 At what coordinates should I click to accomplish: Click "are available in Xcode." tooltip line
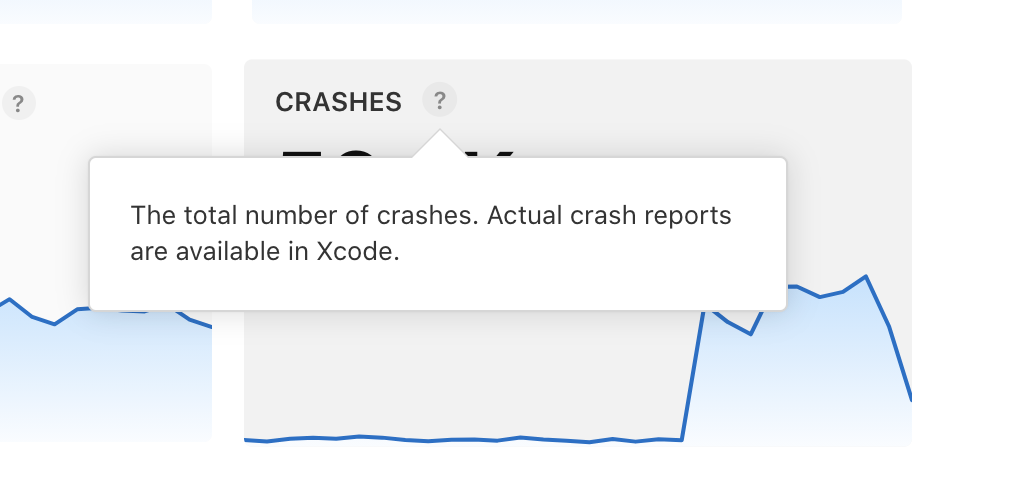265,251
